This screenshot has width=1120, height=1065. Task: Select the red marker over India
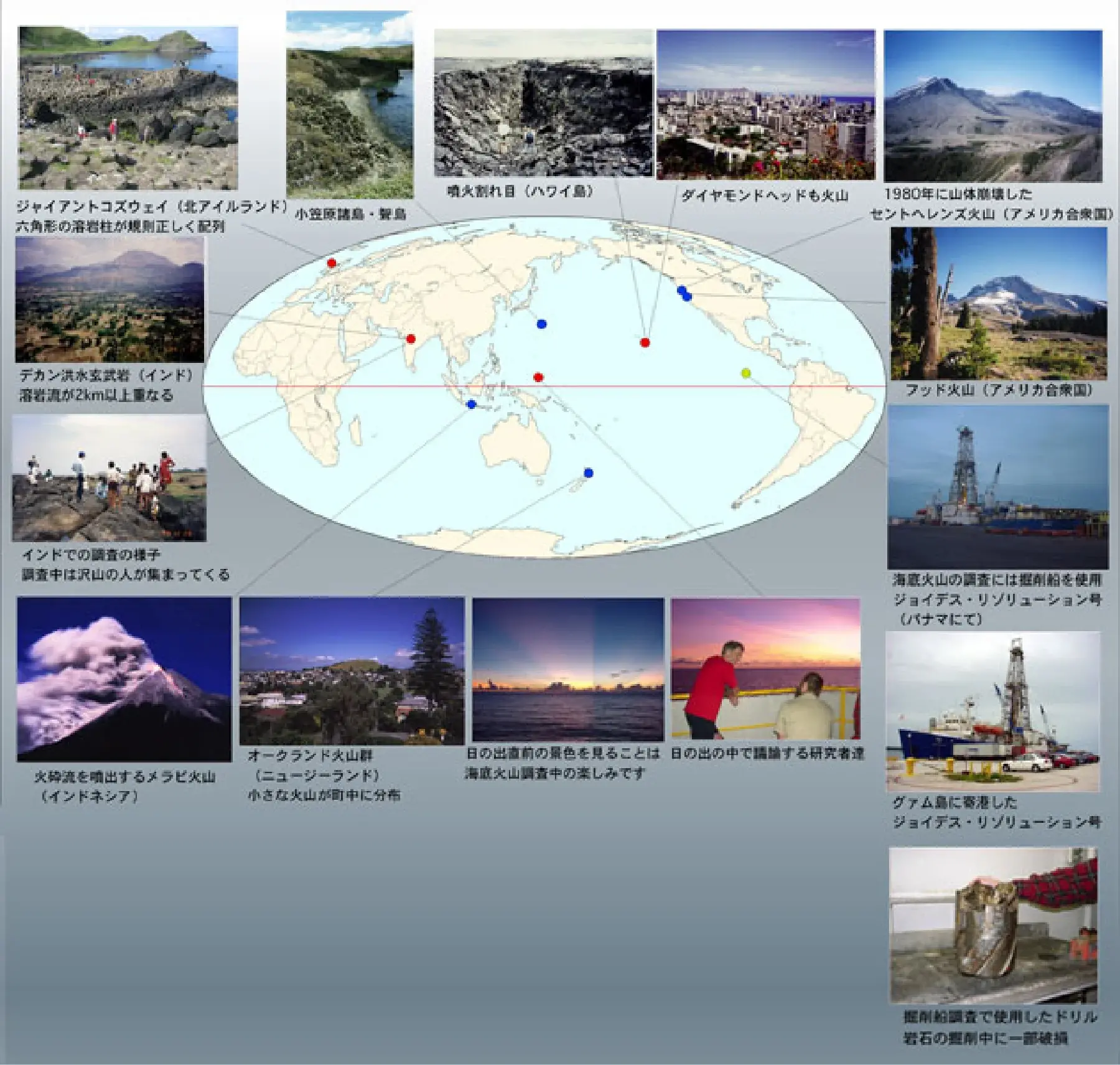[411, 337]
